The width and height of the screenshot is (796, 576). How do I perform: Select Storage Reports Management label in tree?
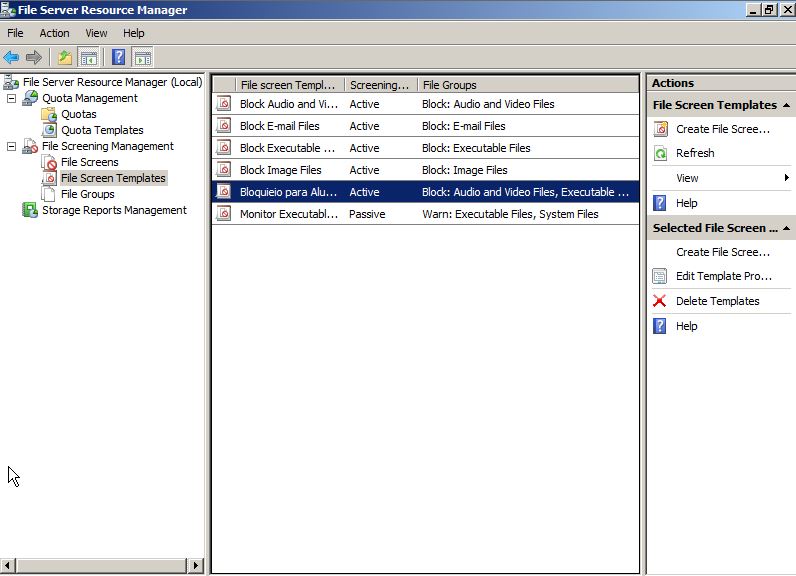114,210
